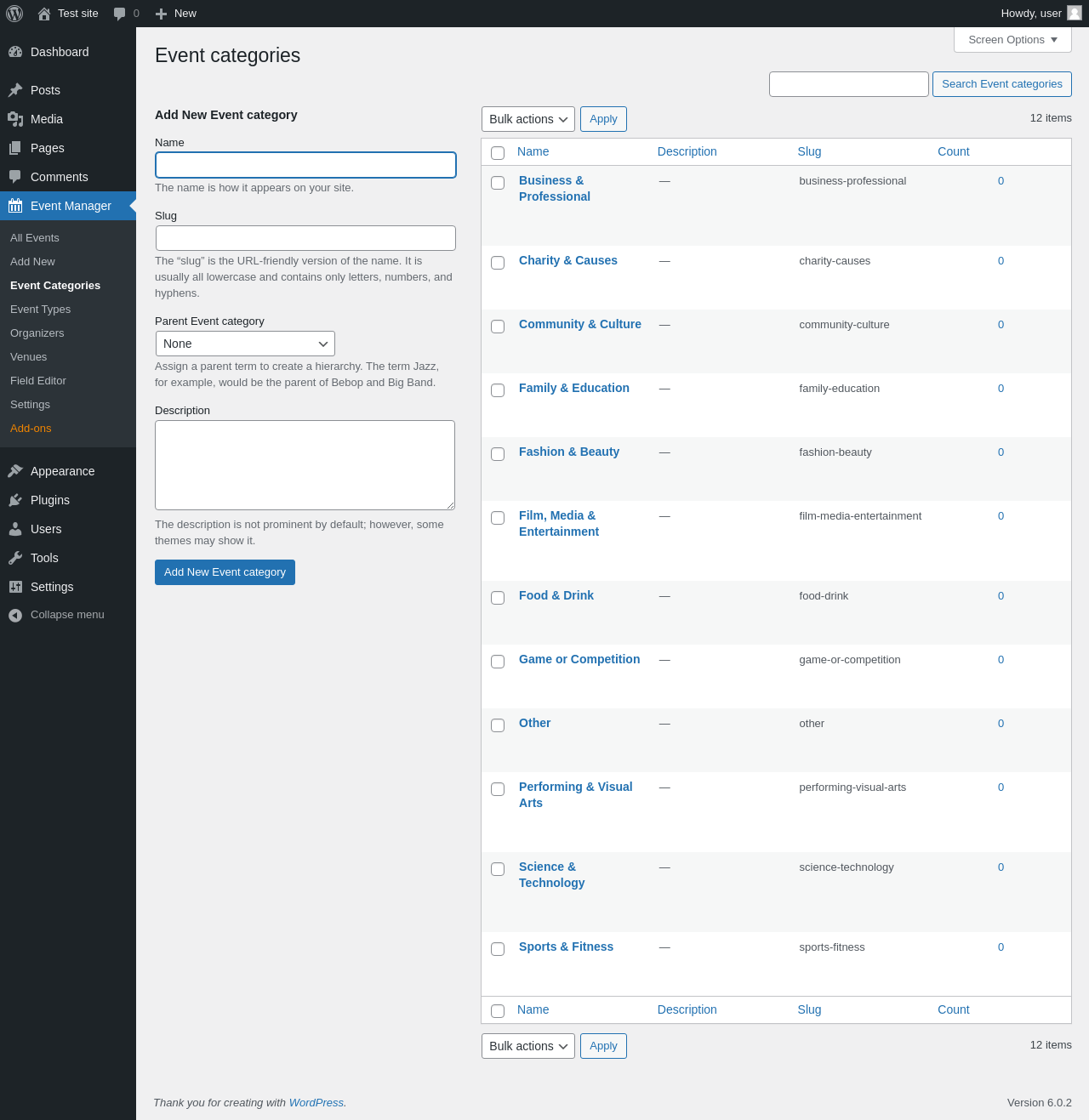
Task: Check the Performing & Visual Arts checkbox
Action: [498, 789]
